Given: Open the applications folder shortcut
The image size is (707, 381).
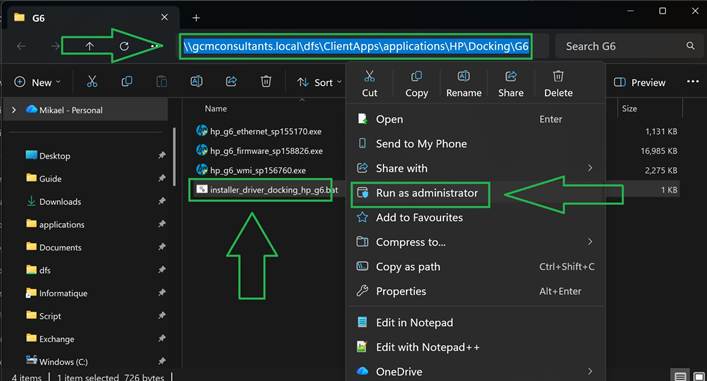Looking at the screenshot, I should coord(61,225).
